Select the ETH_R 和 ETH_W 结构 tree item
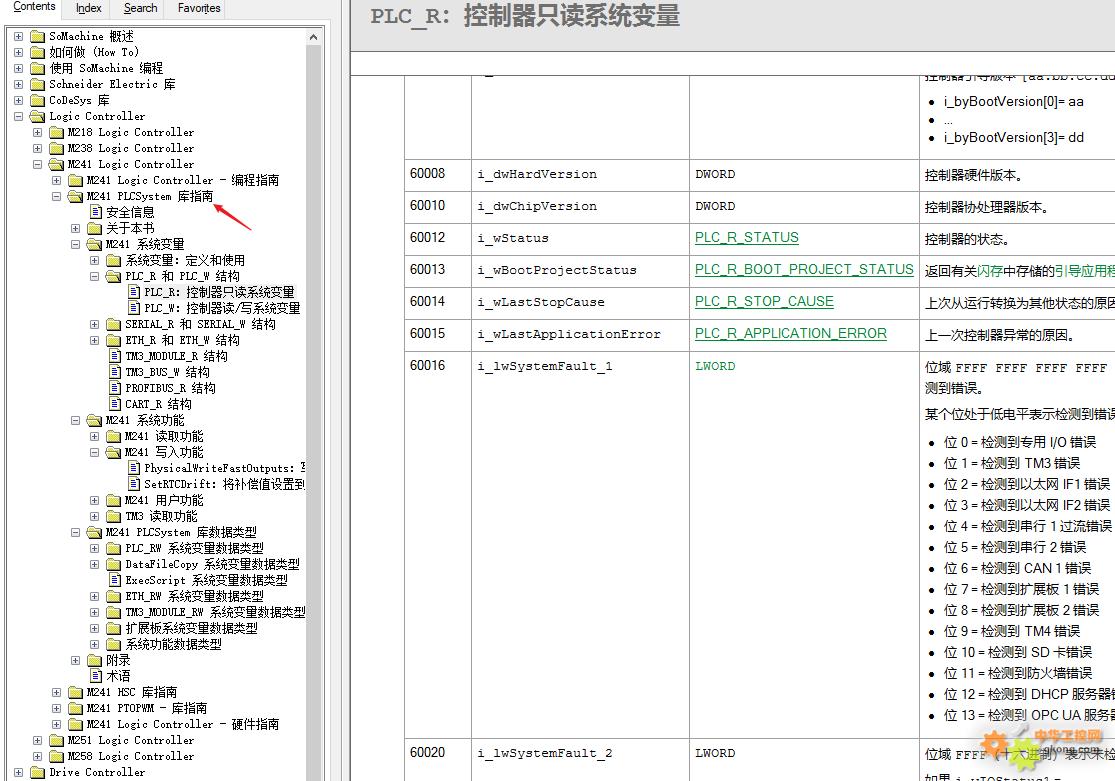Screen dimensions: 1115x781 tap(182, 340)
